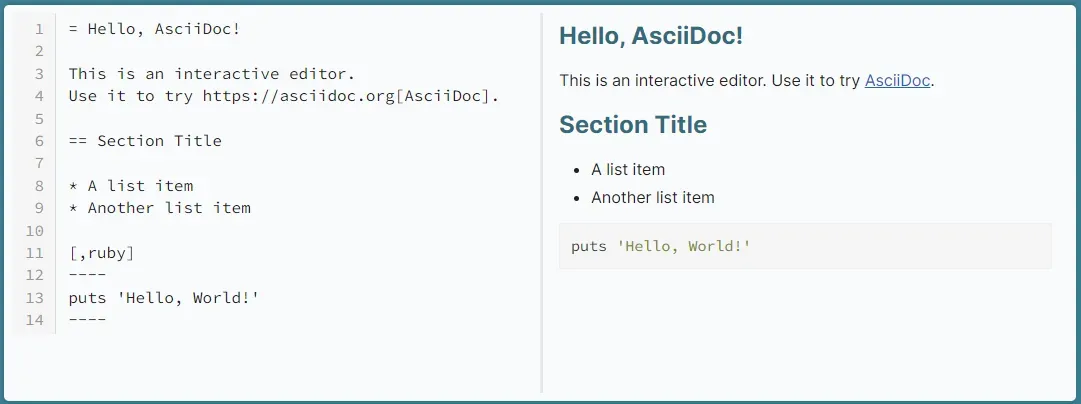Click the divider between editor and preview
This screenshot has width=1081, height=404.
click(542, 203)
